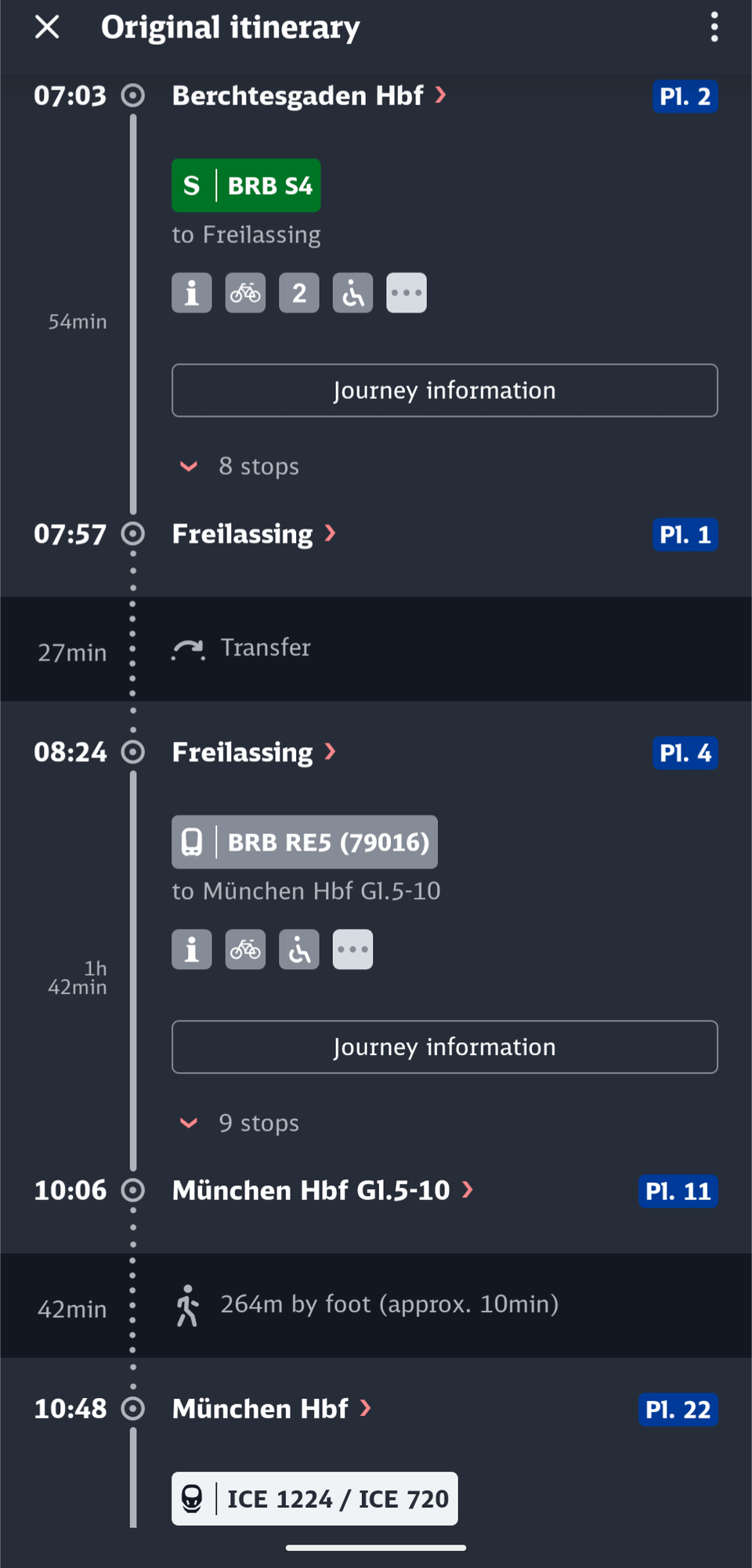Viewport: 752px width, 1568px height.
Task: Open Journey information for BRB S4
Action: click(x=444, y=390)
